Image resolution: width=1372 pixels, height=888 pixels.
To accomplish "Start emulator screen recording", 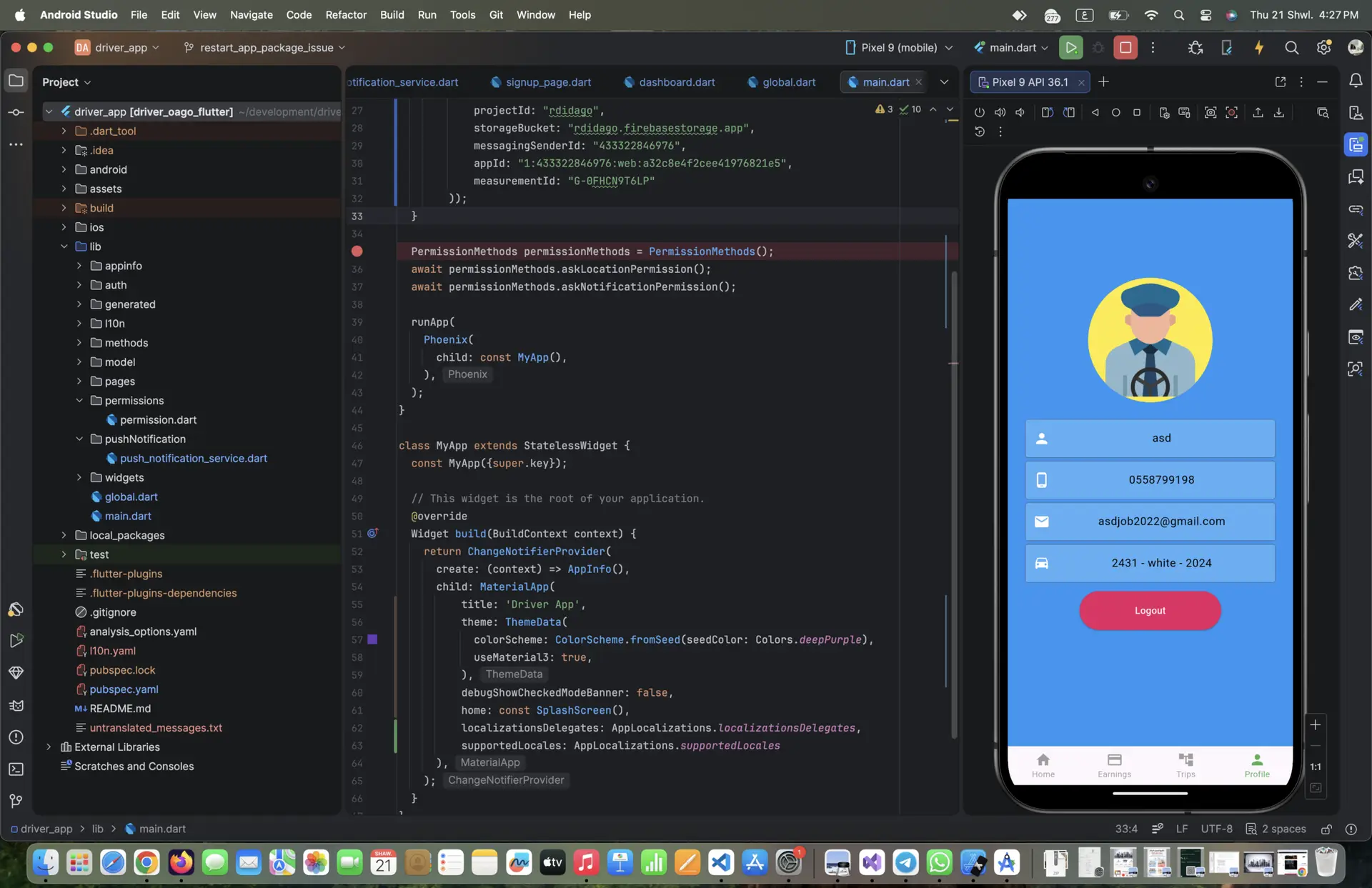I will click(x=1231, y=113).
